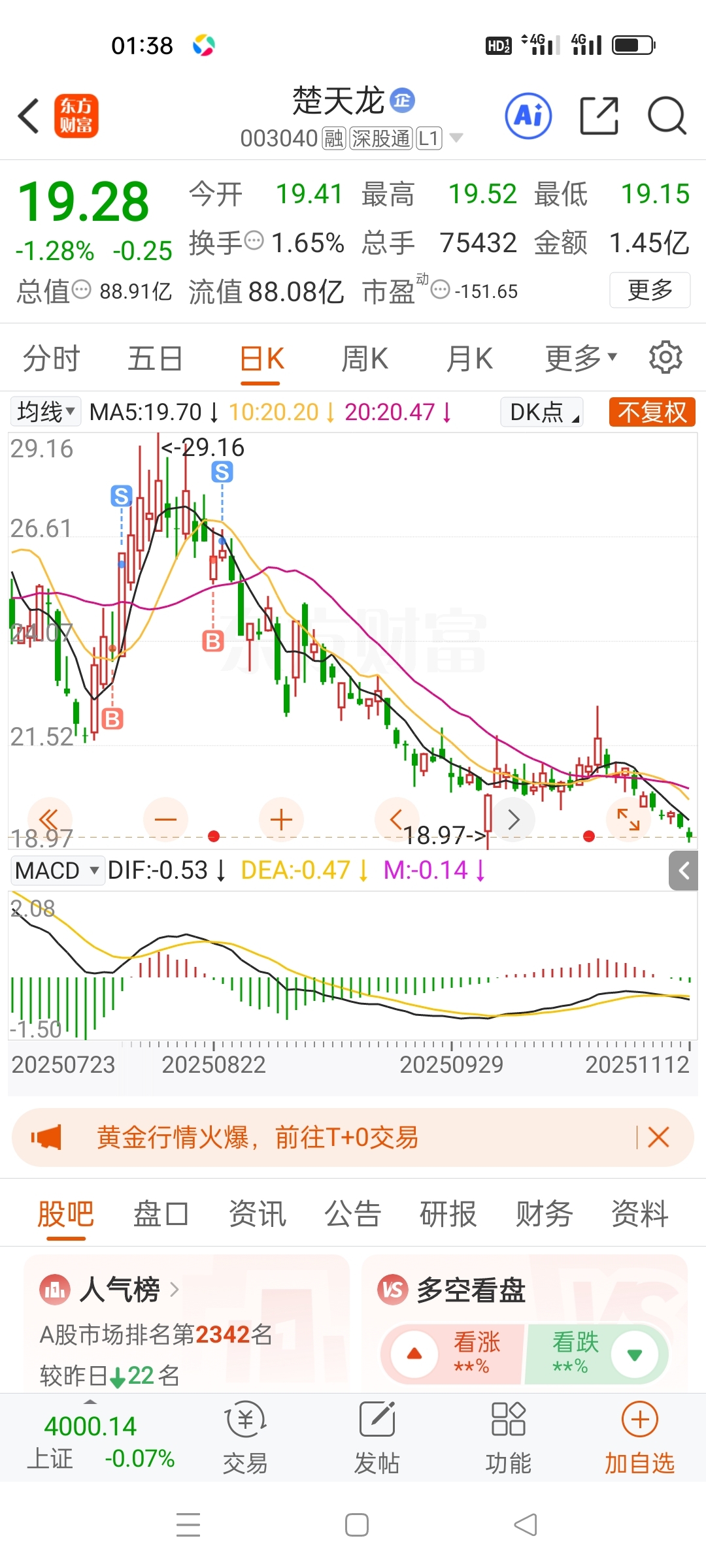Open chart settings gear icon
The image size is (706, 1568).
point(665,357)
